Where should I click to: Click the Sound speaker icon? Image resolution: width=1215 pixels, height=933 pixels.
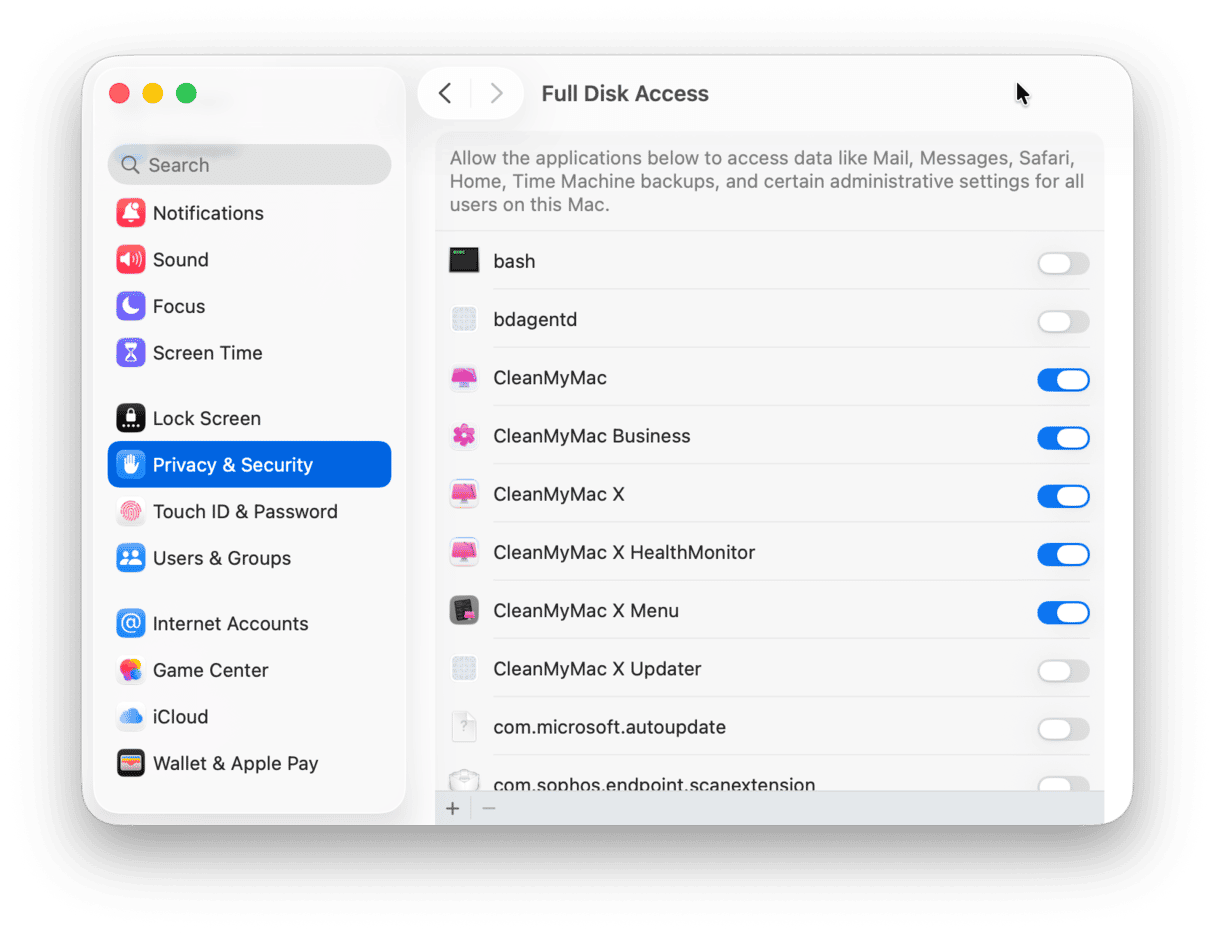tap(131, 260)
